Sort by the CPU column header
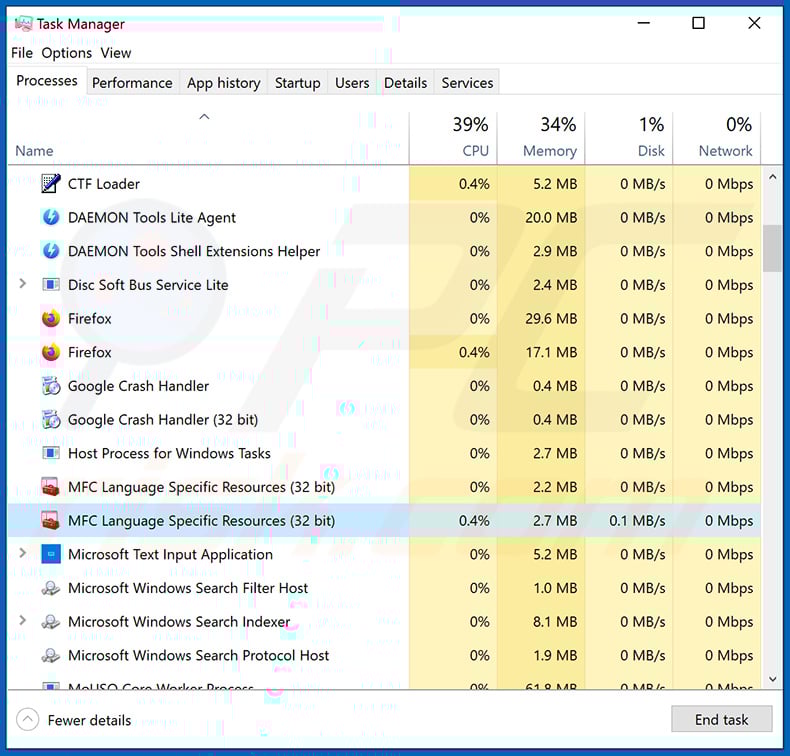This screenshot has width=790, height=756. point(453,138)
